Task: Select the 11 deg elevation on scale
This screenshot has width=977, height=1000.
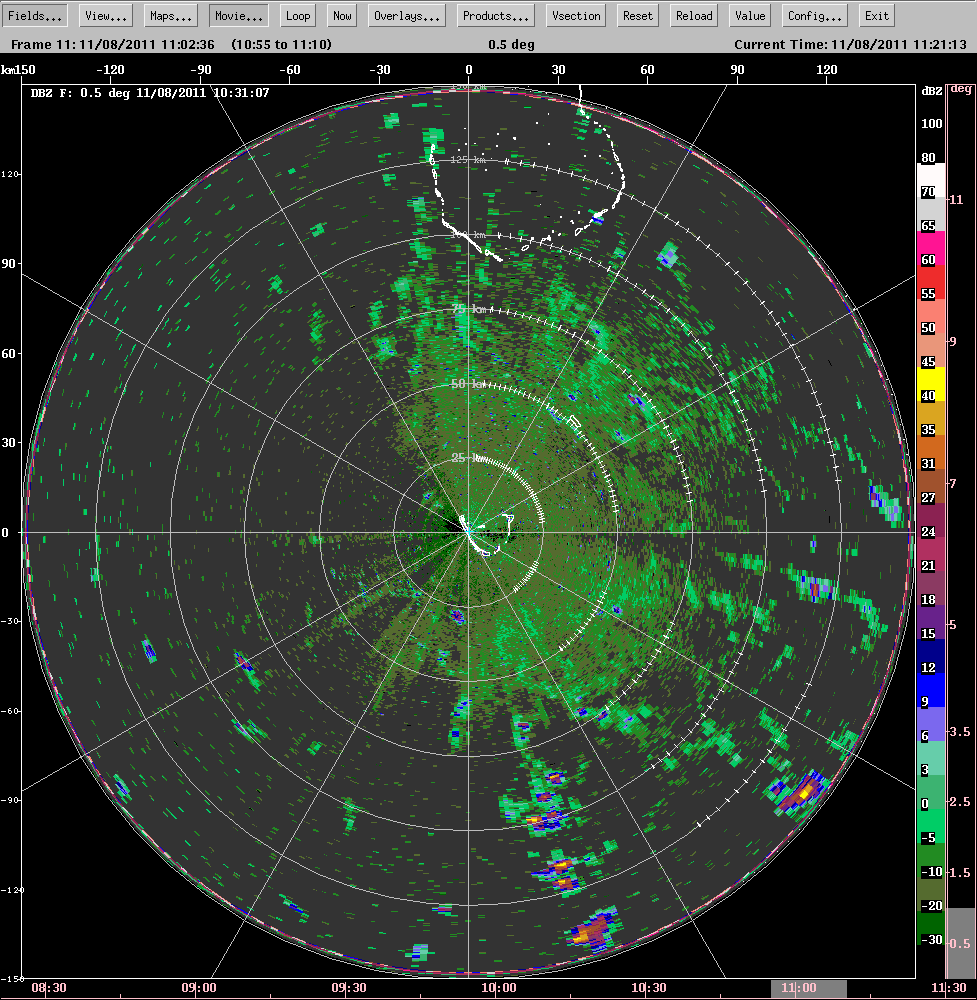Action: click(x=960, y=200)
